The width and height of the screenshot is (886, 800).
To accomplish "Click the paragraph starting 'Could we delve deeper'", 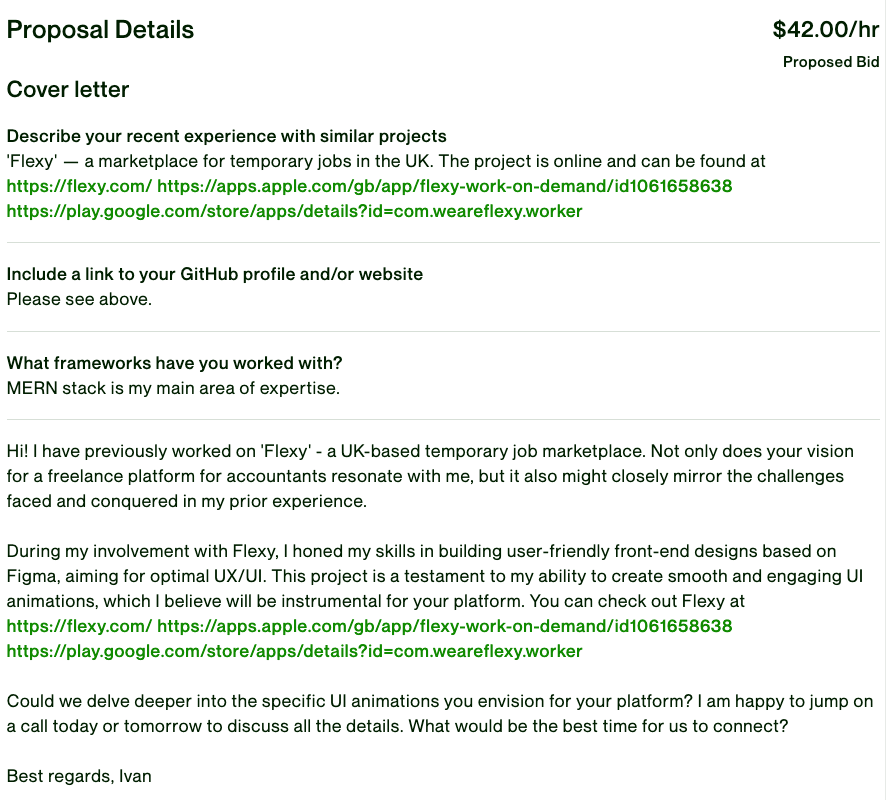I will (440, 714).
